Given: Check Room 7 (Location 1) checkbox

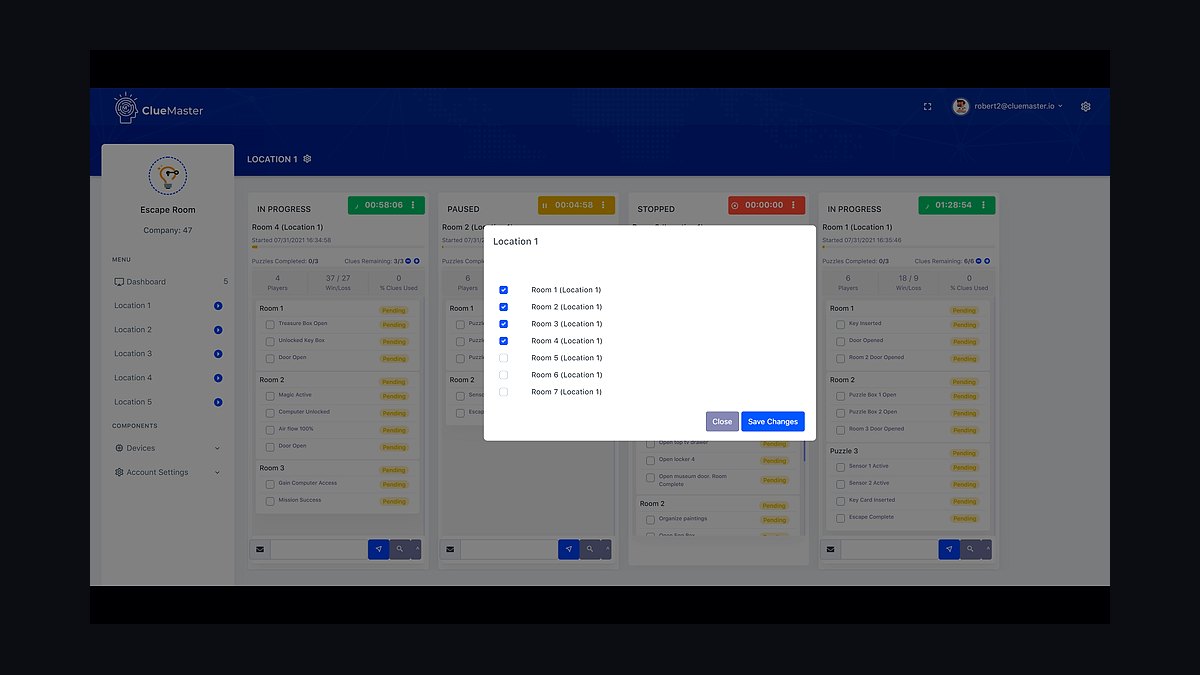Looking at the screenshot, I should click(503, 392).
